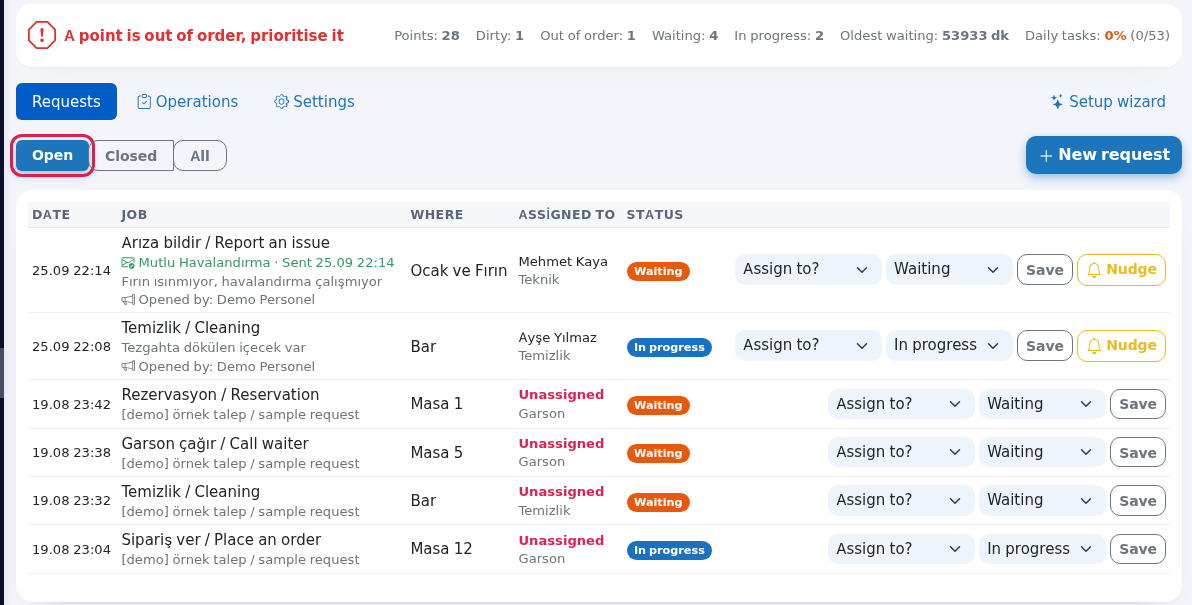Click the Ocak ve Fırın location cell

pyautogui.click(x=459, y=271)
